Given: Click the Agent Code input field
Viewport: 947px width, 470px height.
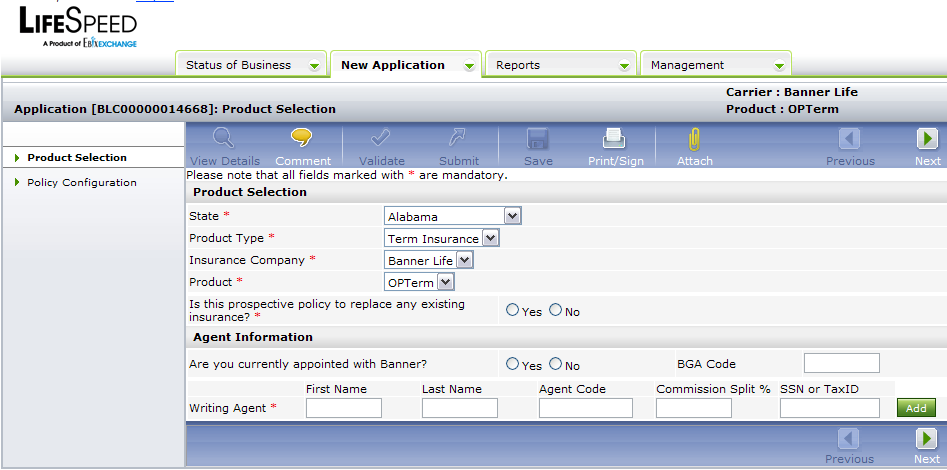Looking at the screenshot, I should pyautogui.click(x=586, y=408).
